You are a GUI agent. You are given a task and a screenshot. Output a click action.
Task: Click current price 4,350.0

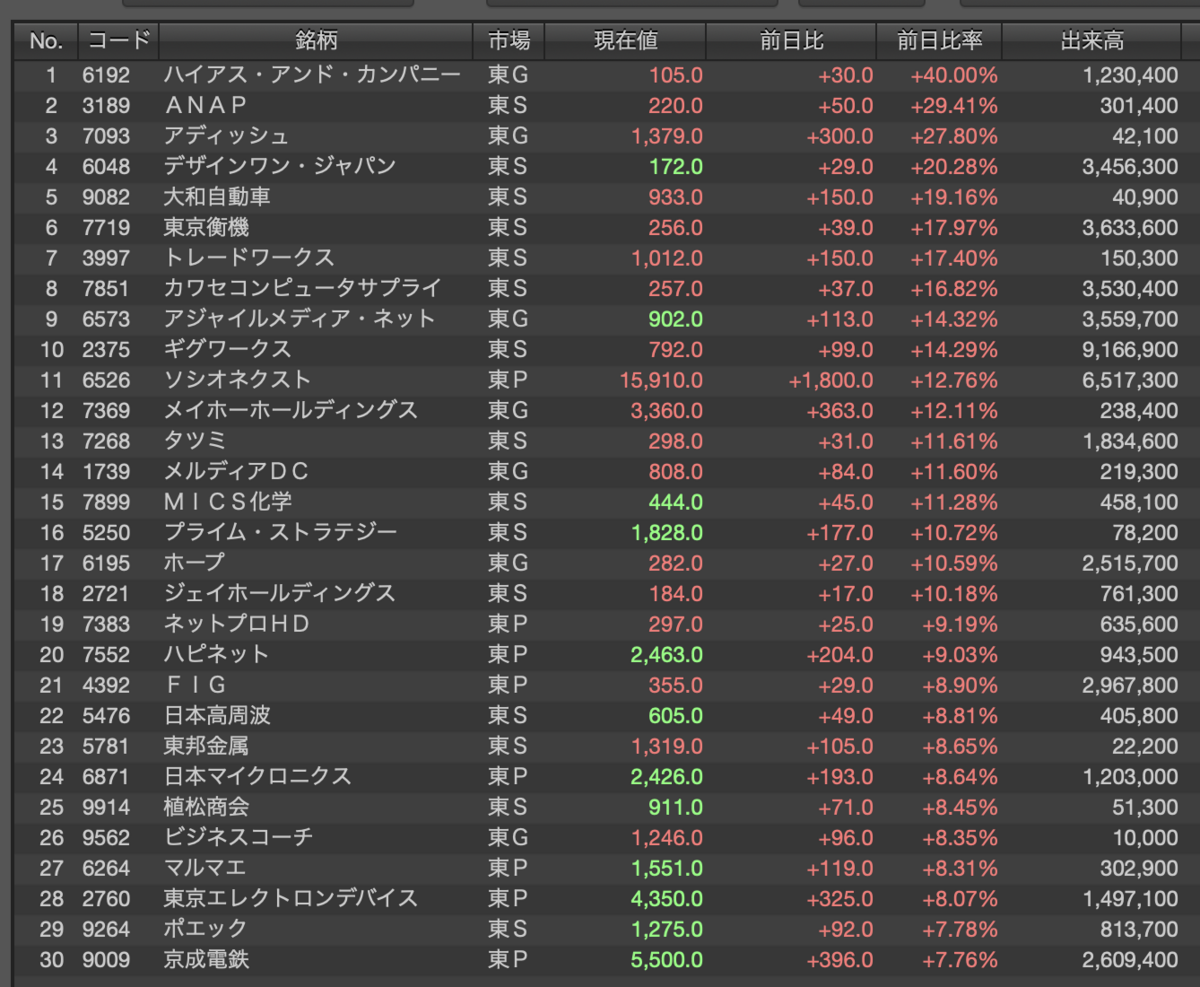(667, 898)
